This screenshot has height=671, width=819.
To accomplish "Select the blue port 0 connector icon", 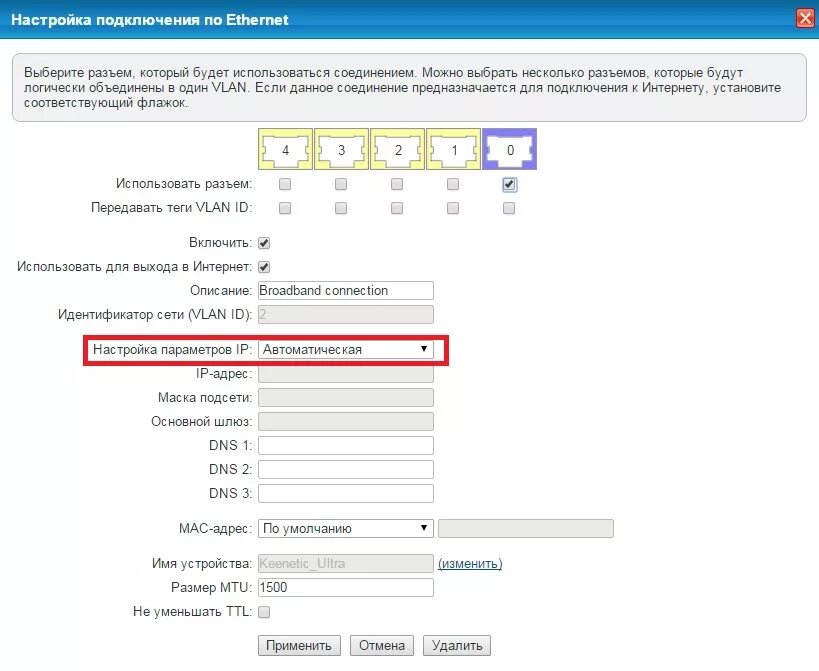I will point(509,149).
